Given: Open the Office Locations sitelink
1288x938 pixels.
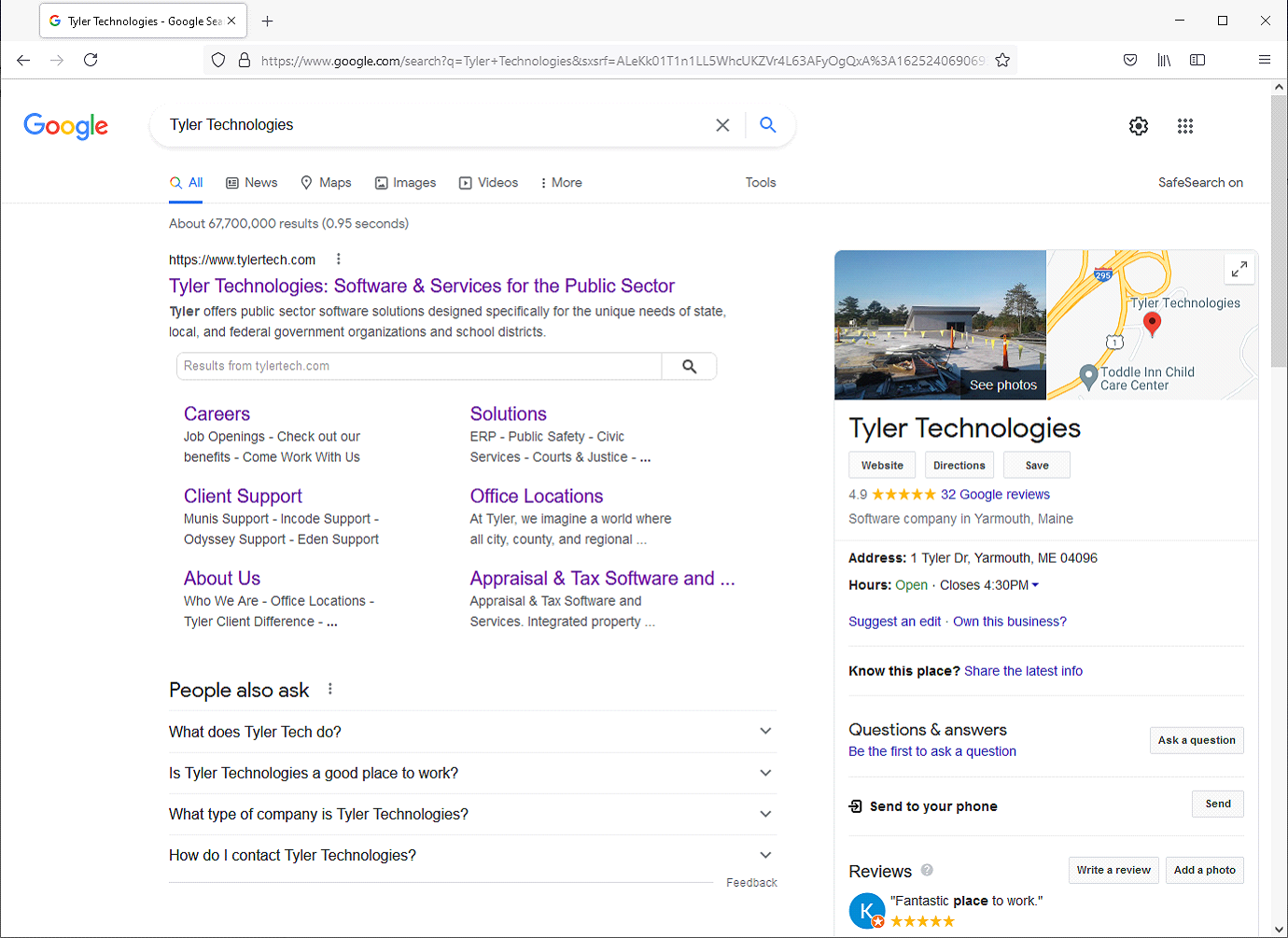Looking at the screenshot, I should tap(537, 496).
